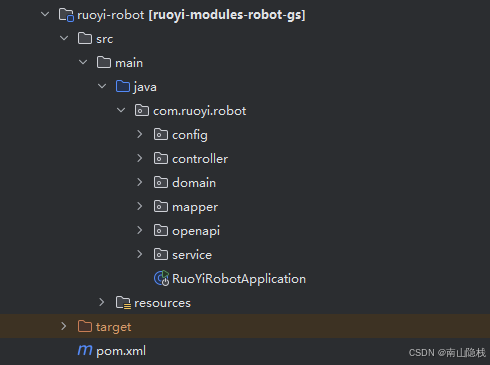Expand the domain package chevron

140,182
